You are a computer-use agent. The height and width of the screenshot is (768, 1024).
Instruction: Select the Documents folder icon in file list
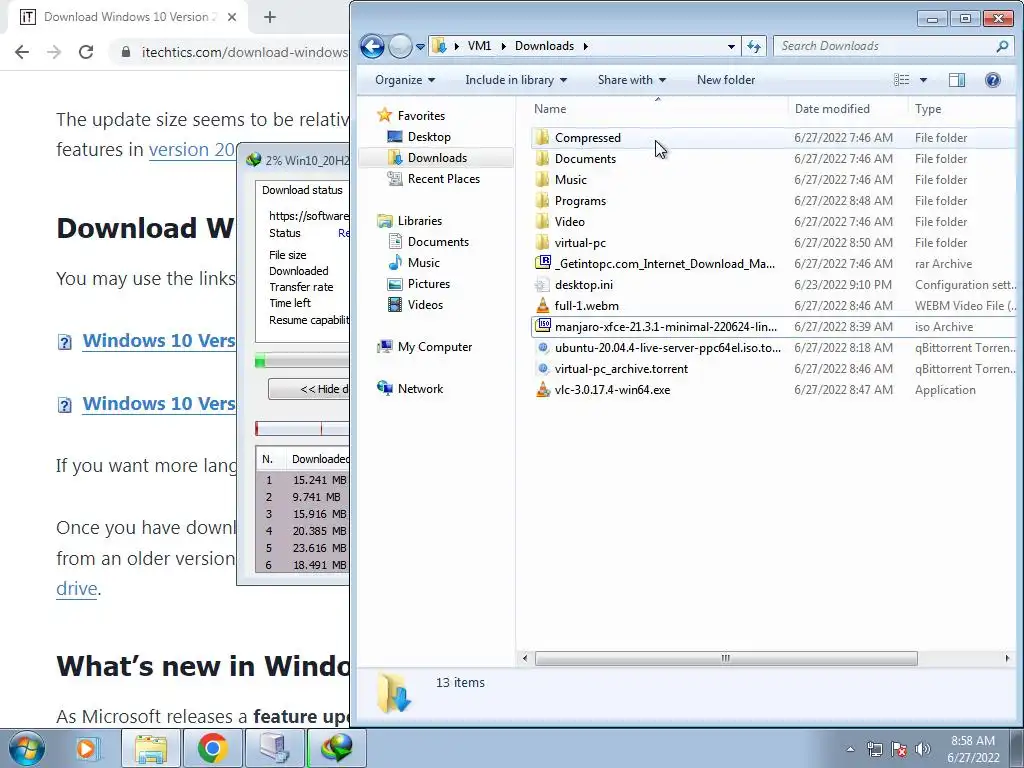click(x=542, y=159)
